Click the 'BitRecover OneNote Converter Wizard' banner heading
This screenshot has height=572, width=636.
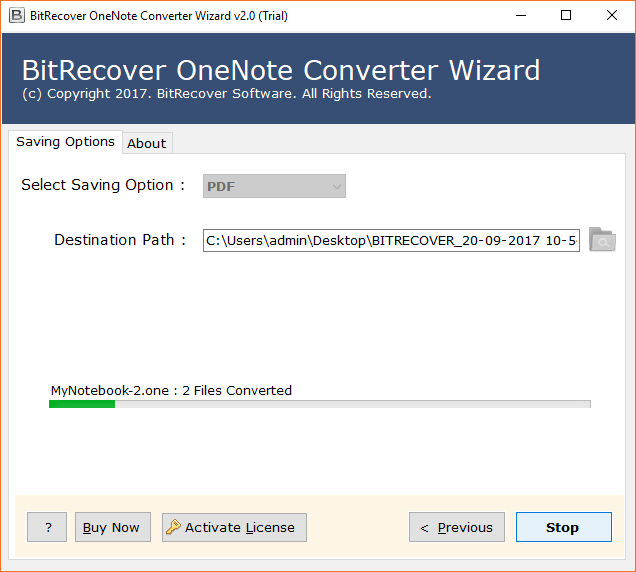(x=281, y=70)
